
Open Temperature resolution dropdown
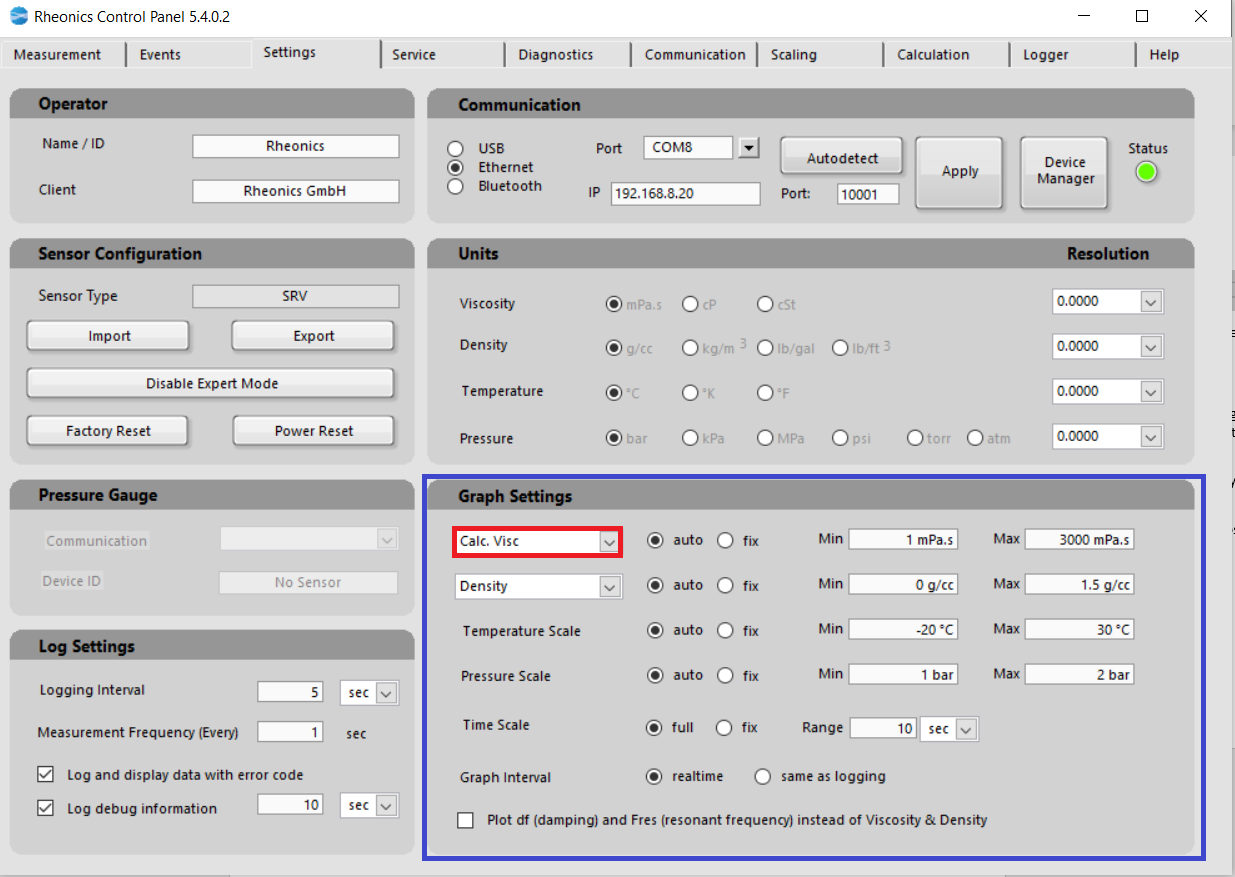pos(1151,391)
